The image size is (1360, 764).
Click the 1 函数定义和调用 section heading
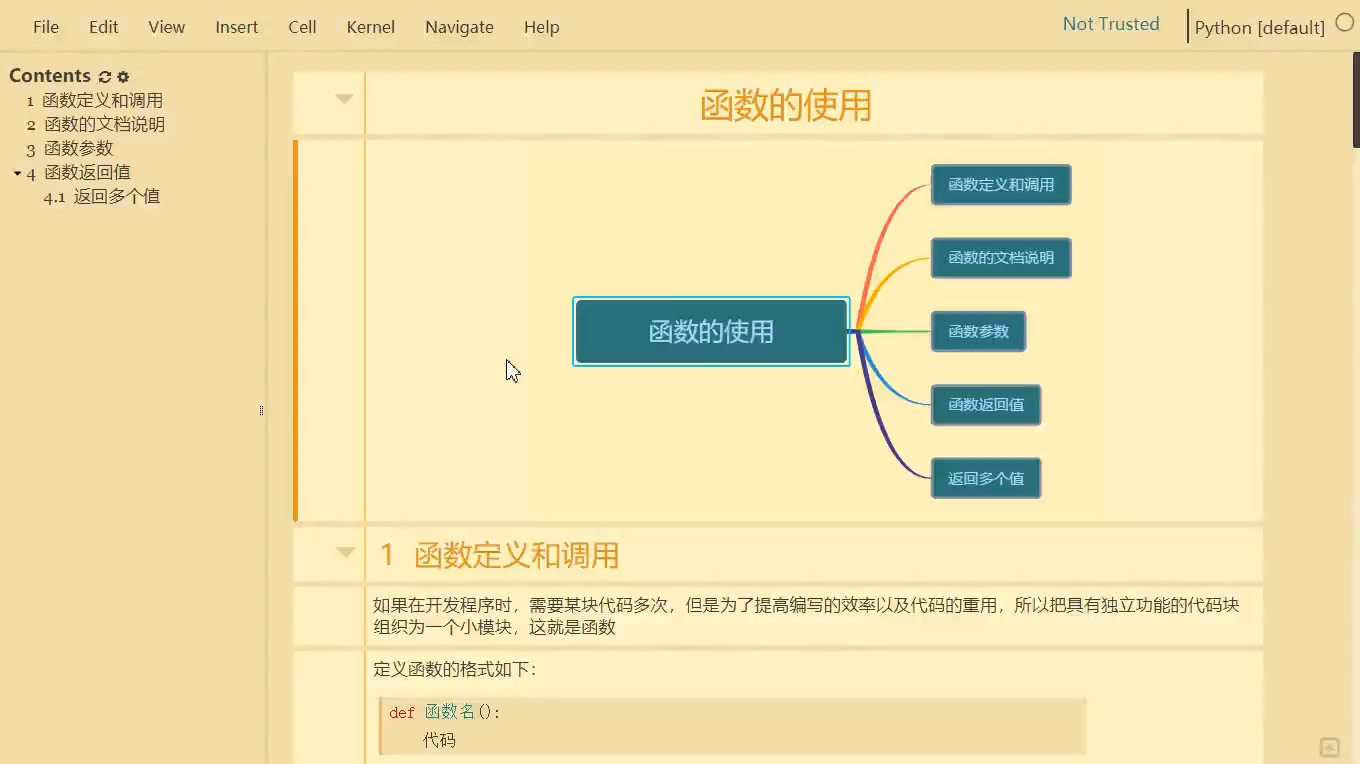499,555
